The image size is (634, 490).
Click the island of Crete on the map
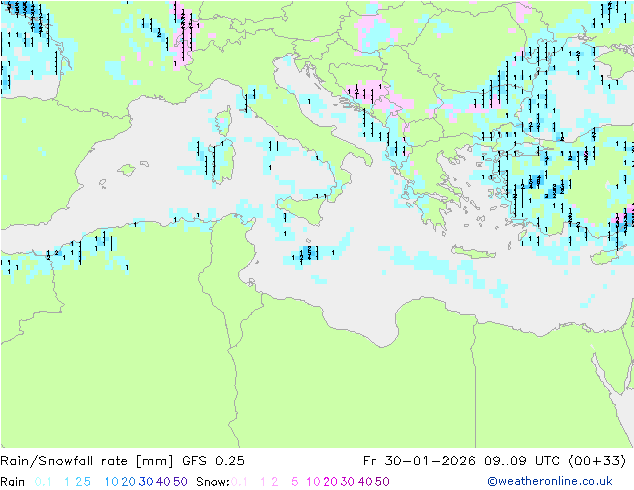(x=473, y=252)
